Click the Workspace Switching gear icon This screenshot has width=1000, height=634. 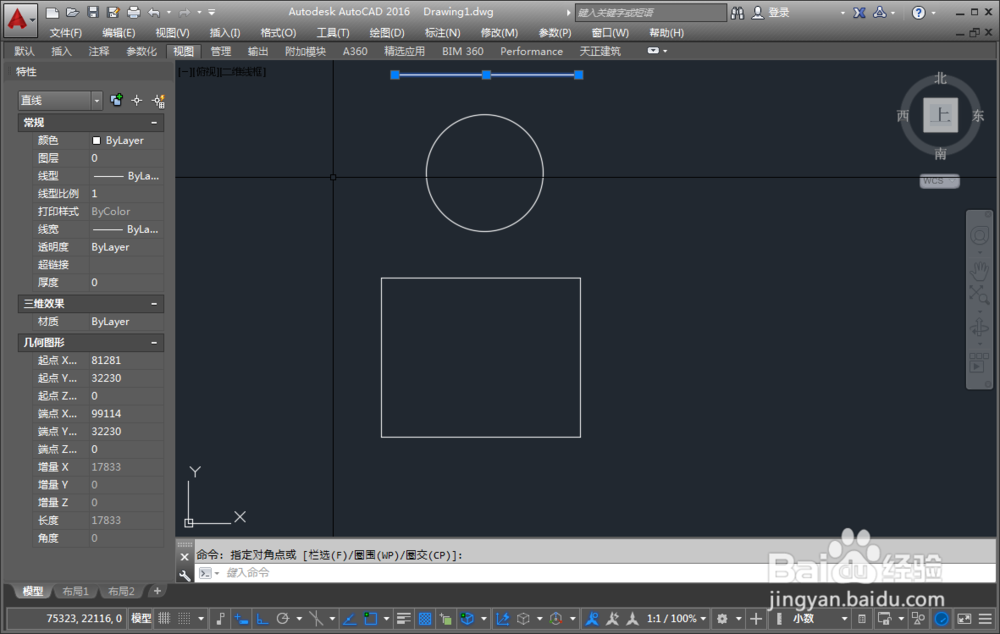(x=722, y=619)
